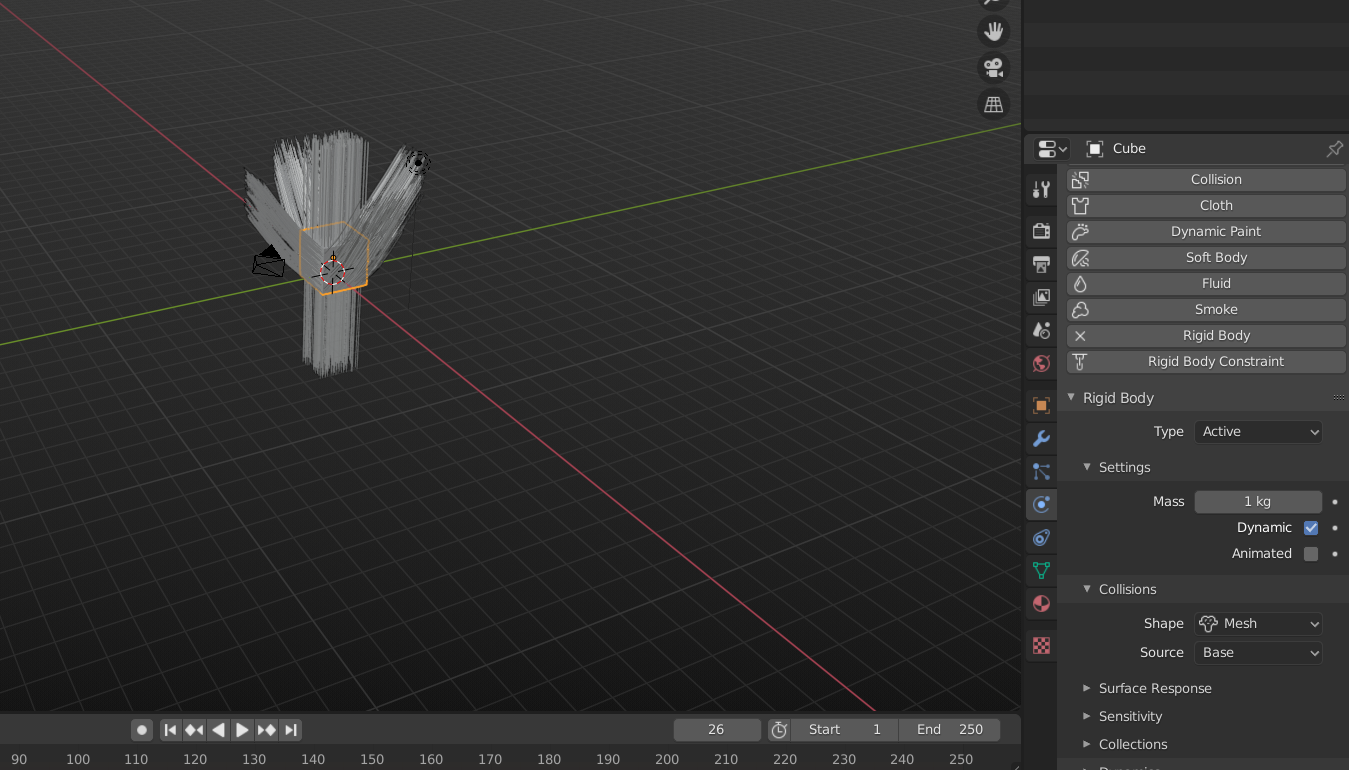Viewport: 1349px width, 770px height.
Task: Click the Mass 1 kg field
Action: point(1258,501)
